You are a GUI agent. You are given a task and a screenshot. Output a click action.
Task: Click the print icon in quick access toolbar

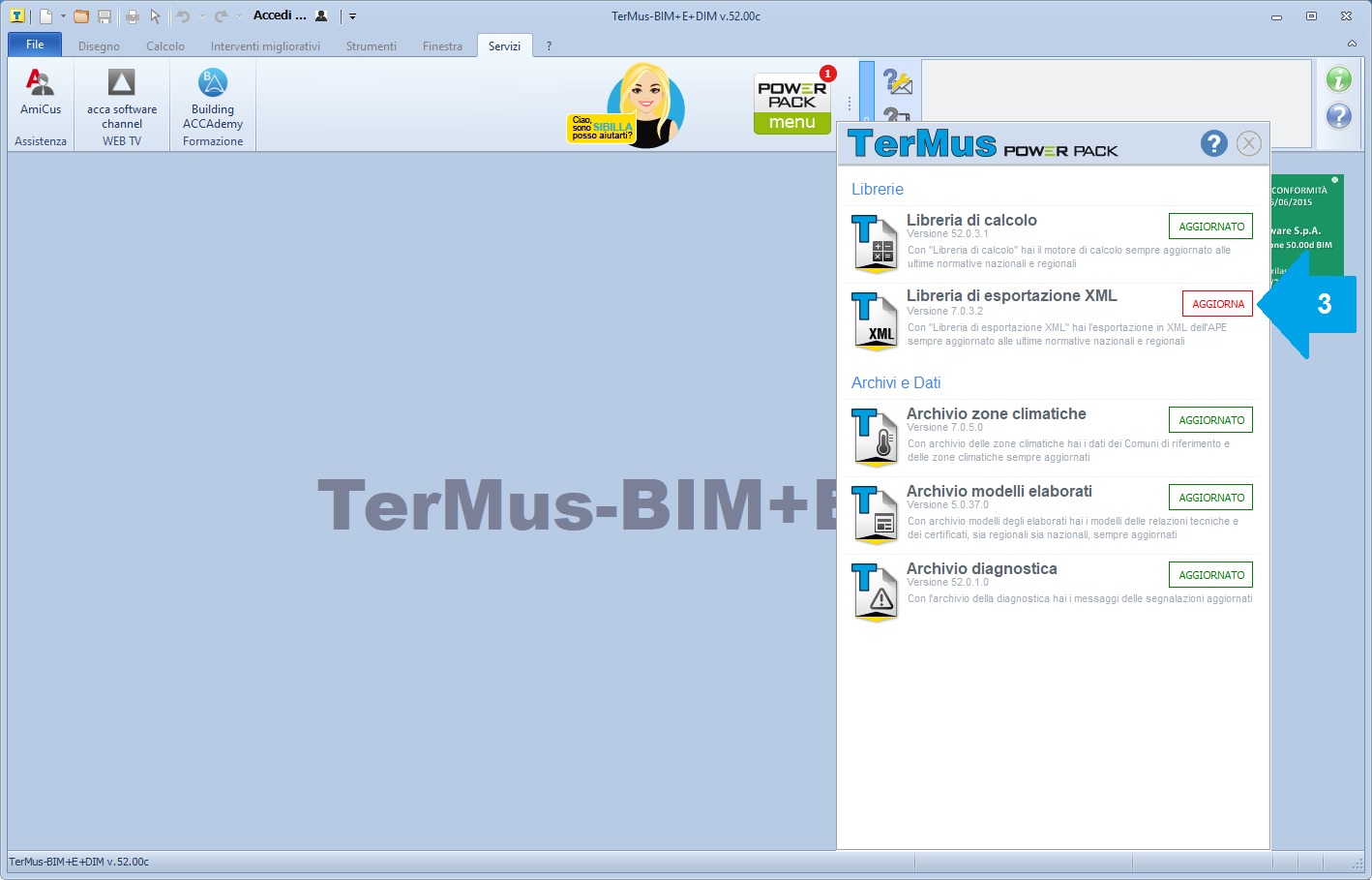click(x=133, y=16)
